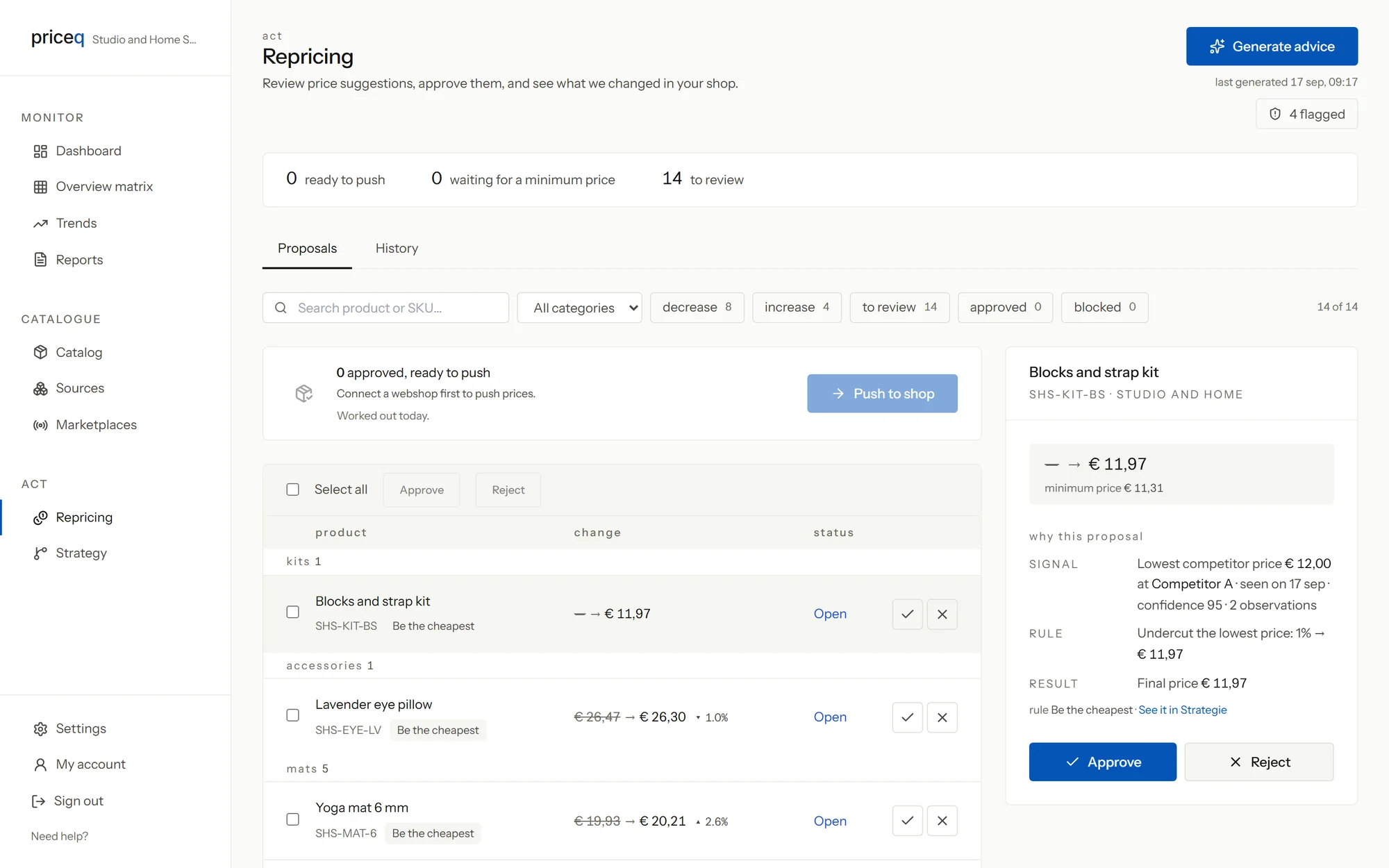Open Dashboard from the sidebar icon
The width and height of the screenshot is (1389, 868).
coord(40,151)
